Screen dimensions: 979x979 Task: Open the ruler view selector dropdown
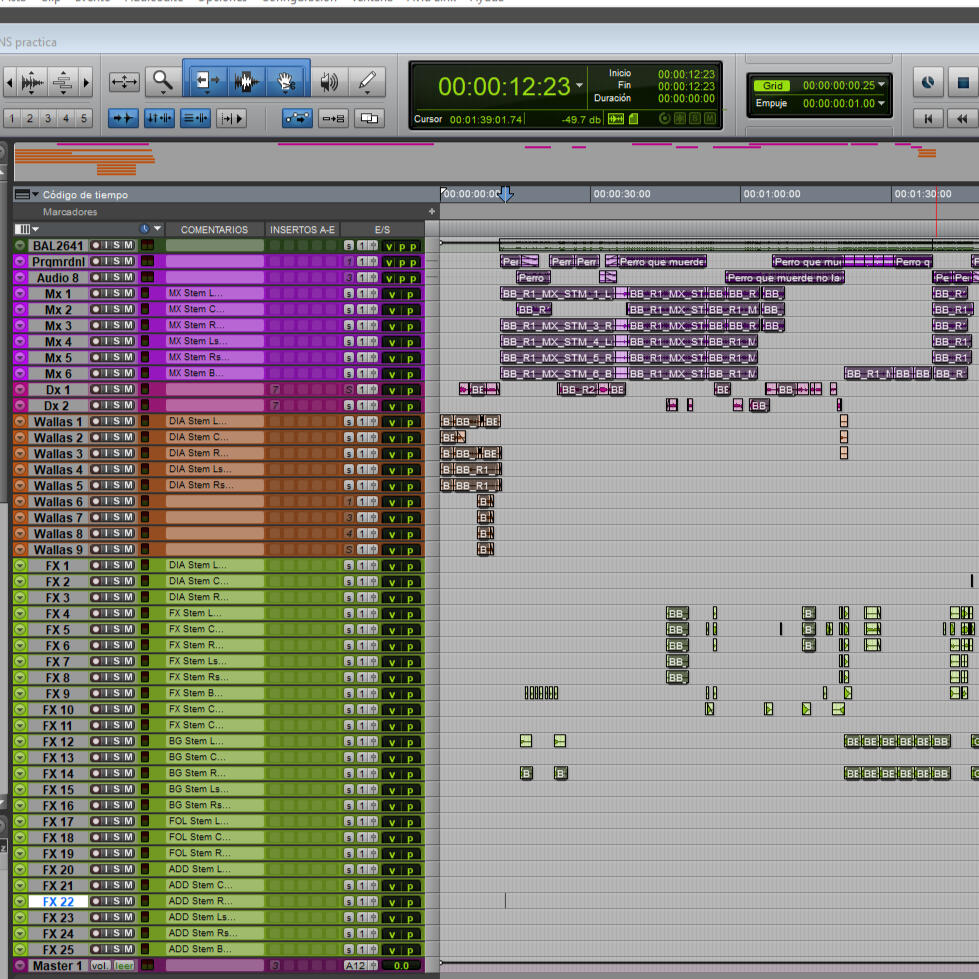(x=26, y=195)
